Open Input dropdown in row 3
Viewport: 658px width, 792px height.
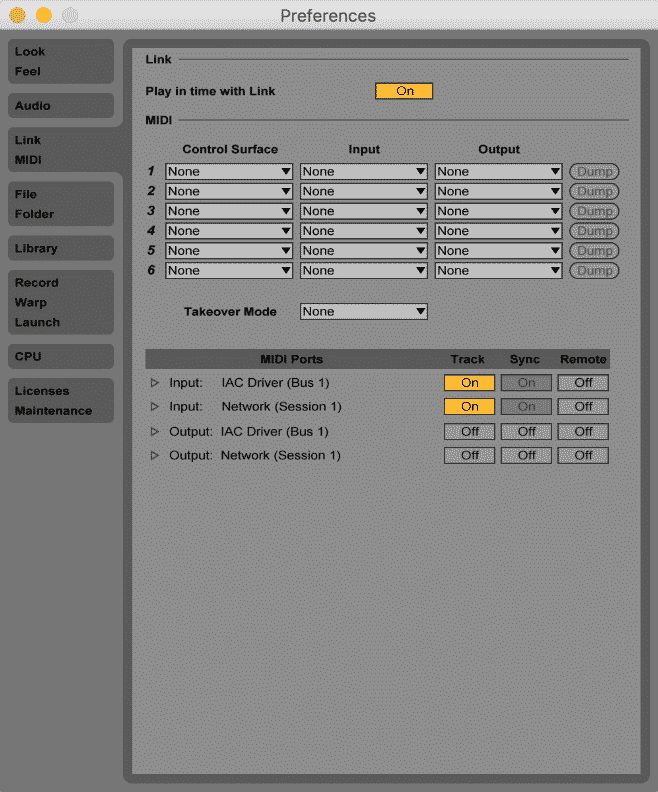click(x=364, y=211)
